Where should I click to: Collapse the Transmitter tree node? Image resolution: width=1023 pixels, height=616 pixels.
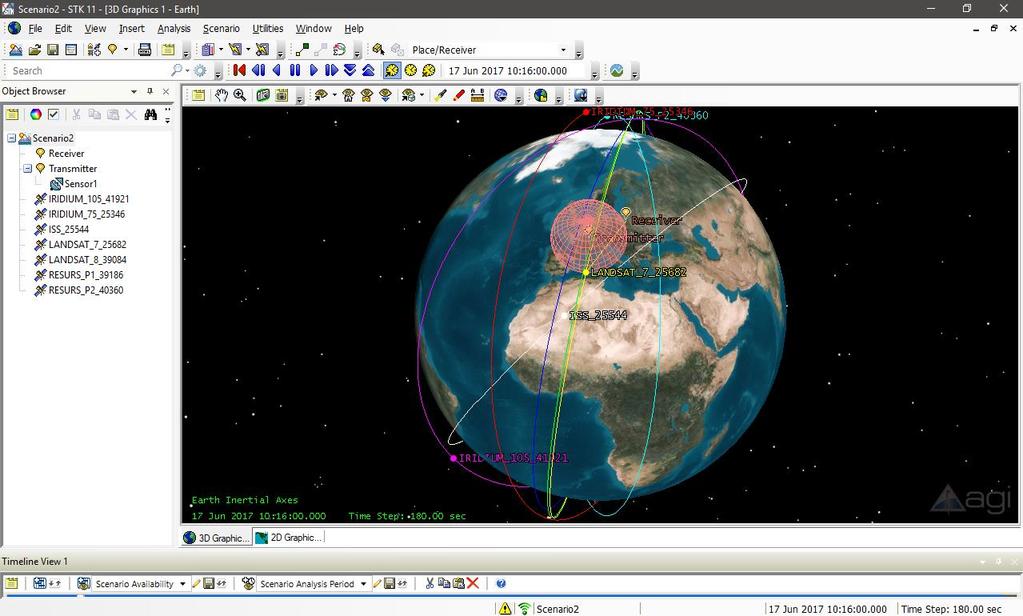pos(27,168)
